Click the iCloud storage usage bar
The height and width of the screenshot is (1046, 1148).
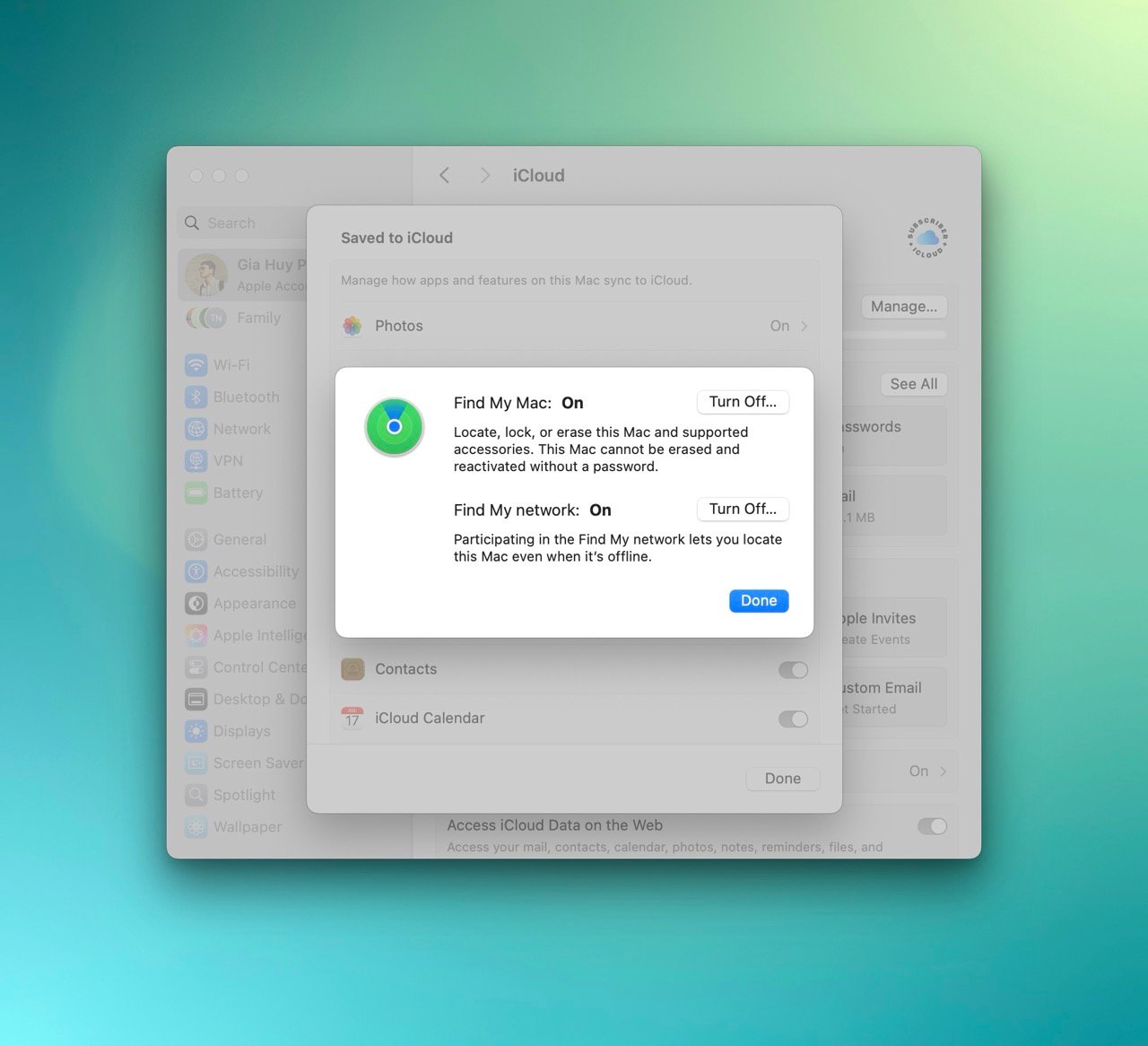click(894, 335)
